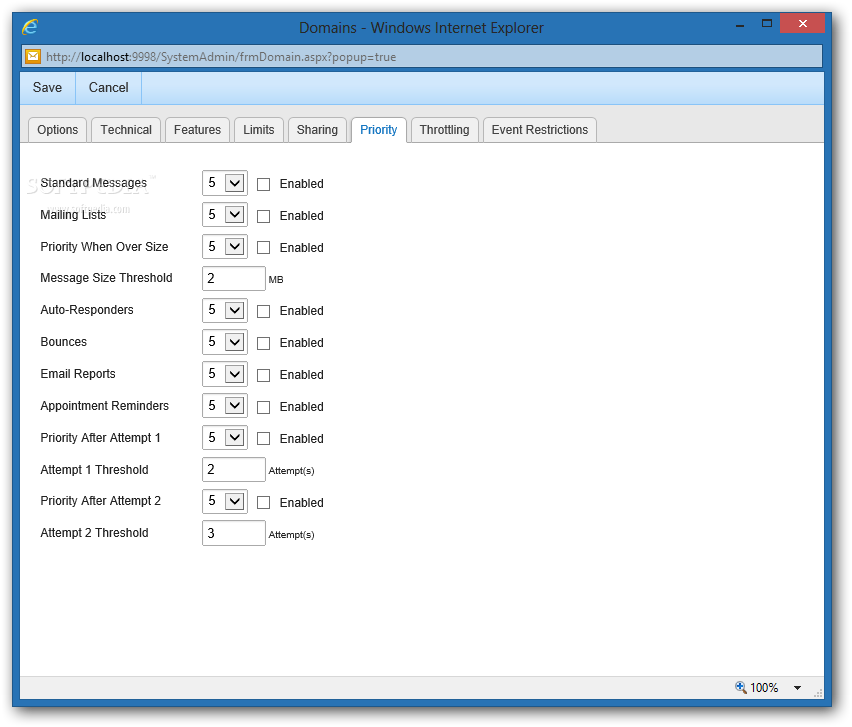The height and width of the screenshot is (727, 852).
Task: Tick Enabled for Priority When Over Size
Action: (x=264, y=248)
